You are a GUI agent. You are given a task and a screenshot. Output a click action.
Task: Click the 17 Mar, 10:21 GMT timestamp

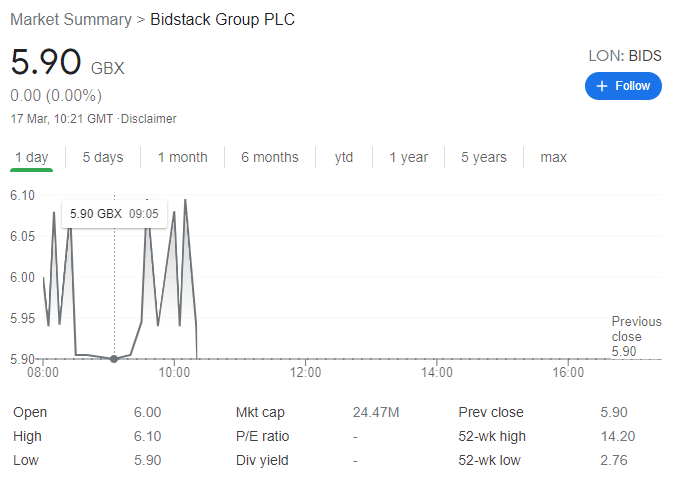[x=62, y=119]
